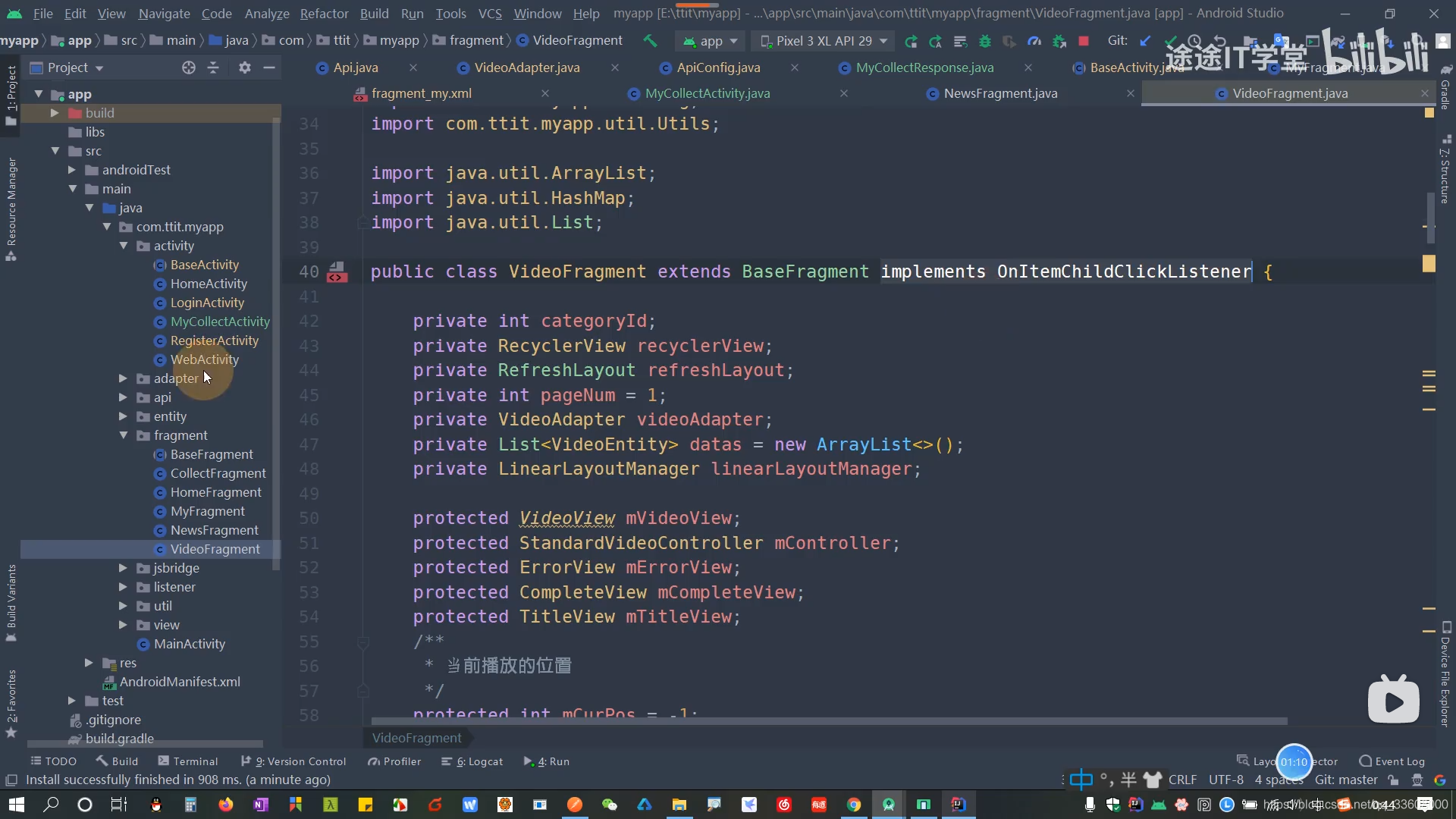Viewport: 1456px width, 819px height.
Task: Open Chrome from taskbar
Action: [x=854, y=805]
